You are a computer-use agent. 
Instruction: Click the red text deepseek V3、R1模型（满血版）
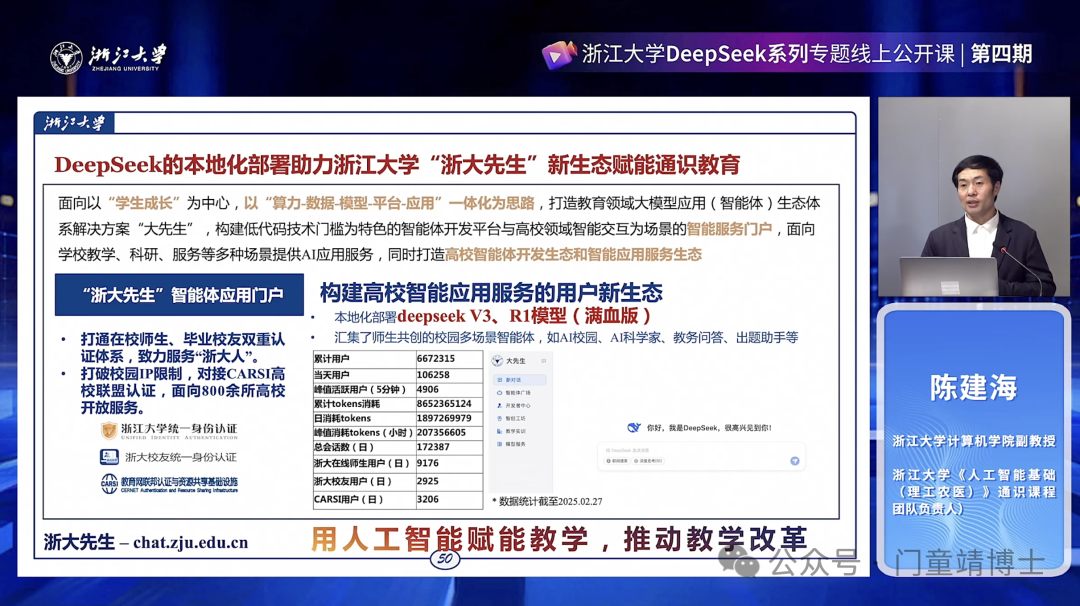click(524, 316)
